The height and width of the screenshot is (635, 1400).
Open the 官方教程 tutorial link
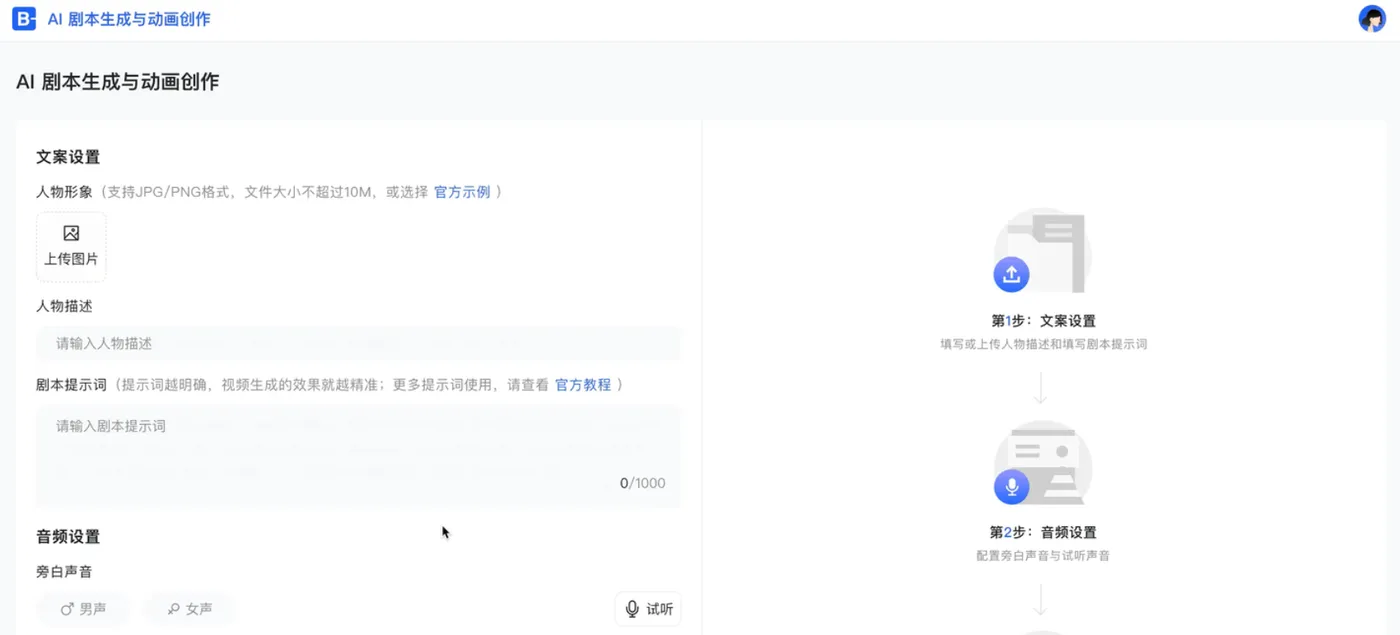[x=583, y=385]
